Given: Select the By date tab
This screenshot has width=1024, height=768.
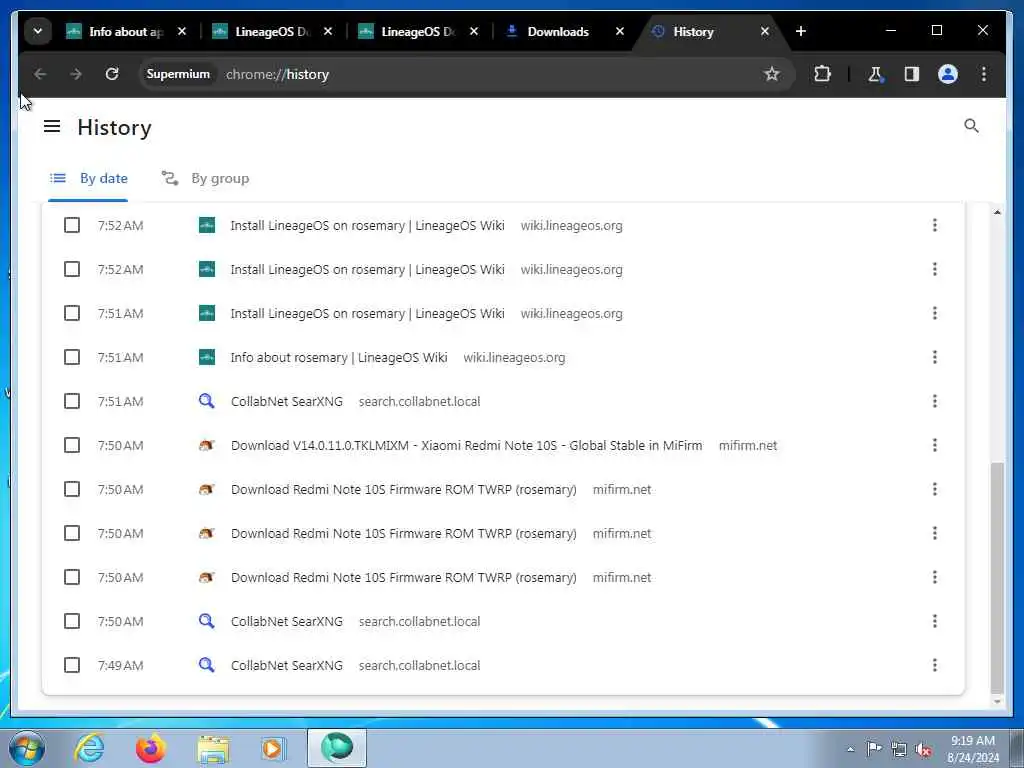Looking at the screenshot, I should coord(89,178).
